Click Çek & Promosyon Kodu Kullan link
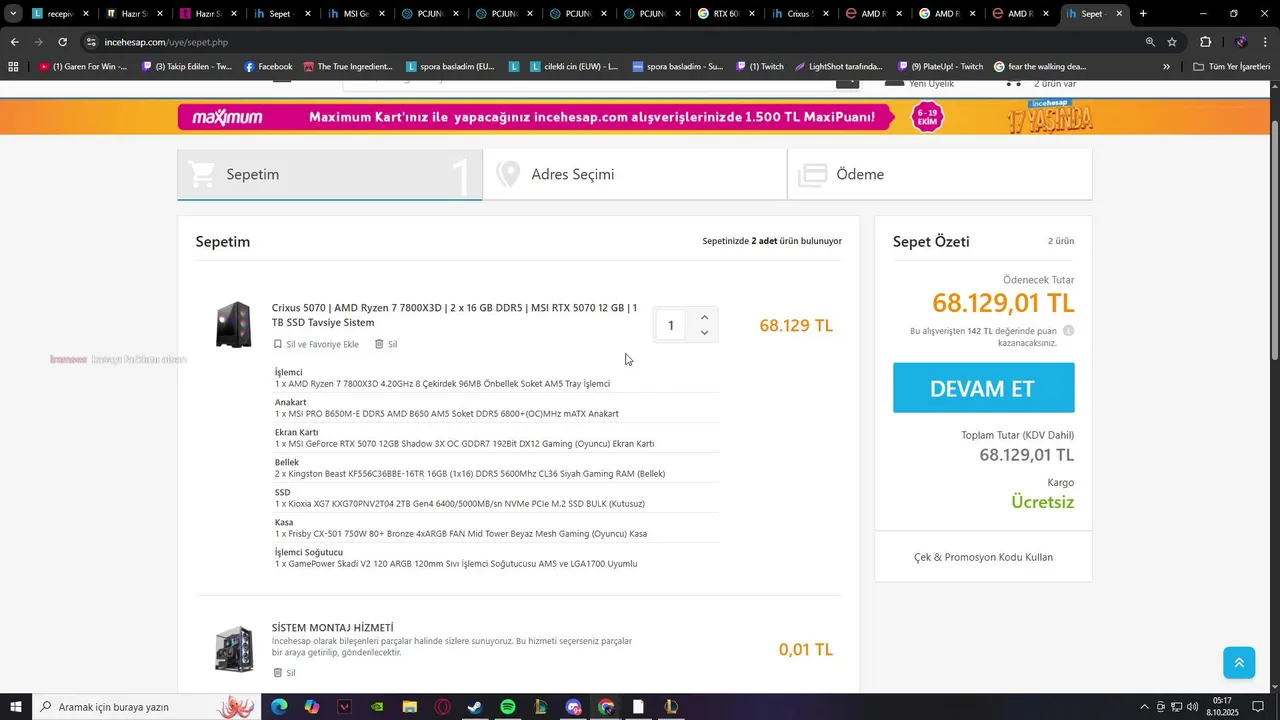1280x720 pixels. tap(983, 557)
